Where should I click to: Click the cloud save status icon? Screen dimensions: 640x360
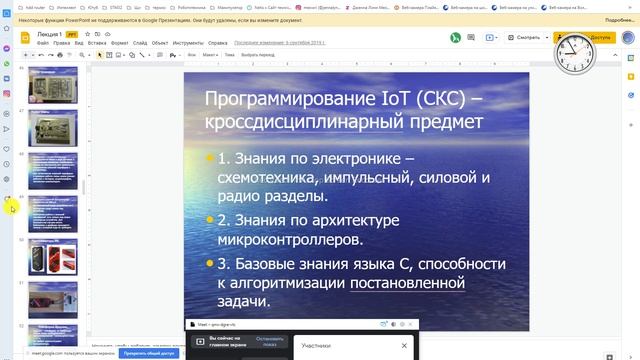(107, 34)
